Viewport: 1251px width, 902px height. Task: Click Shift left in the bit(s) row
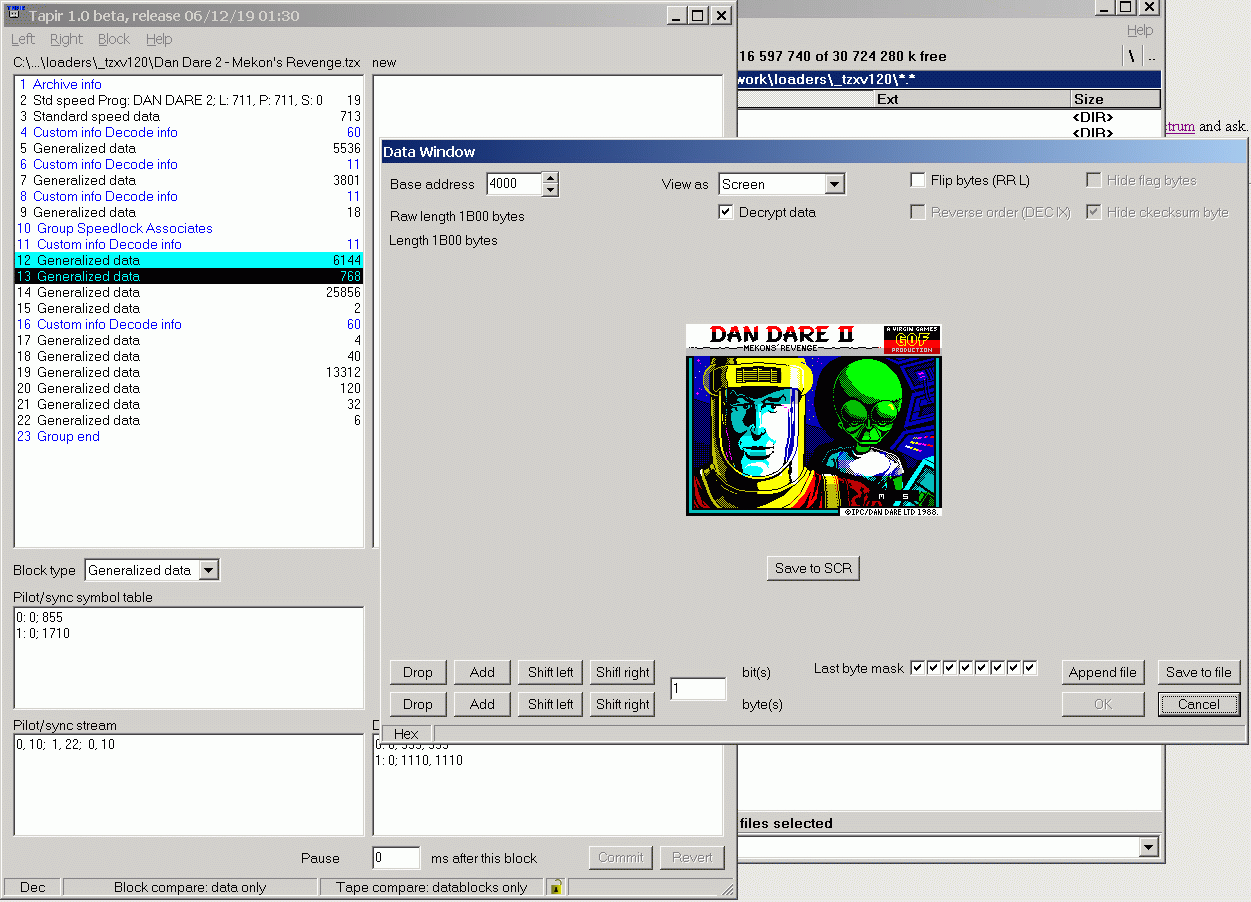[551, 672]
